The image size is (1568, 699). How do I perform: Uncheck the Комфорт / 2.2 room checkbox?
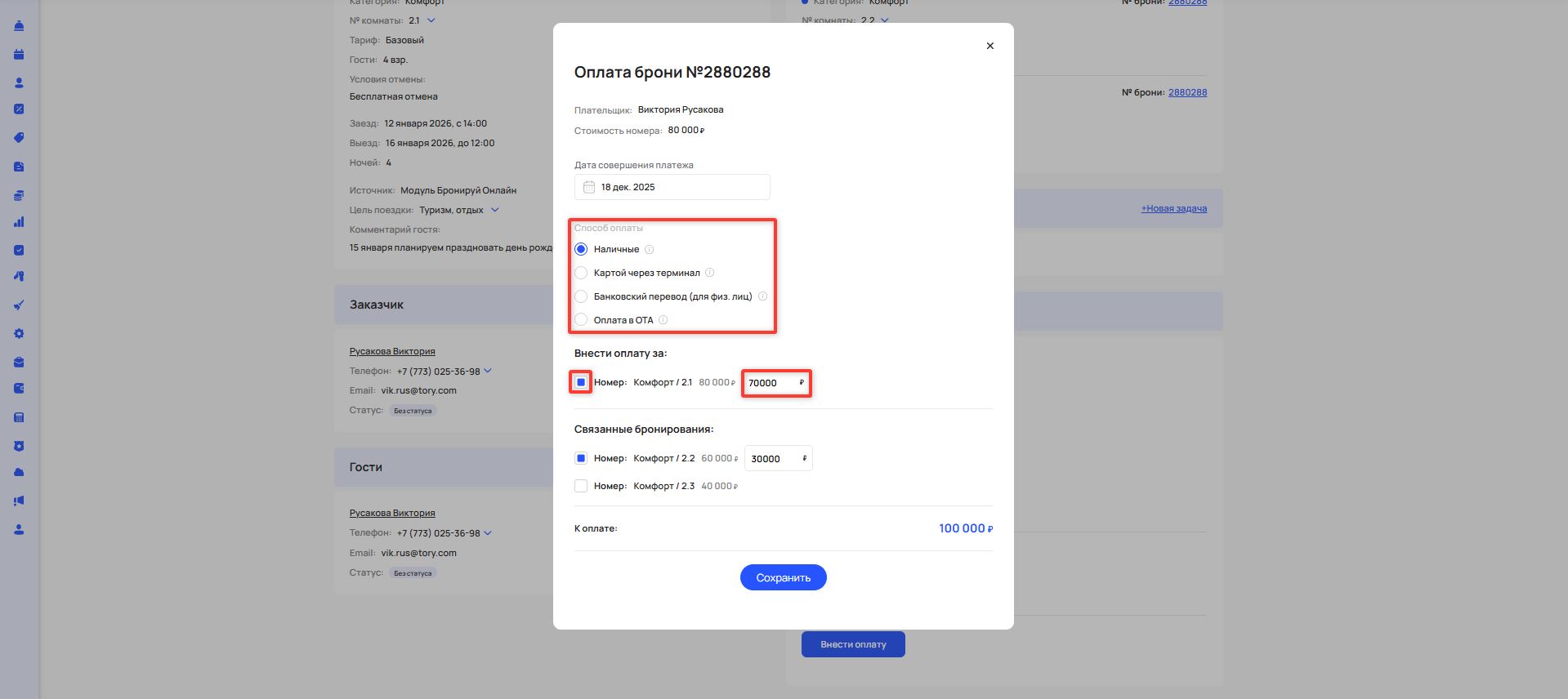(581, 459)
